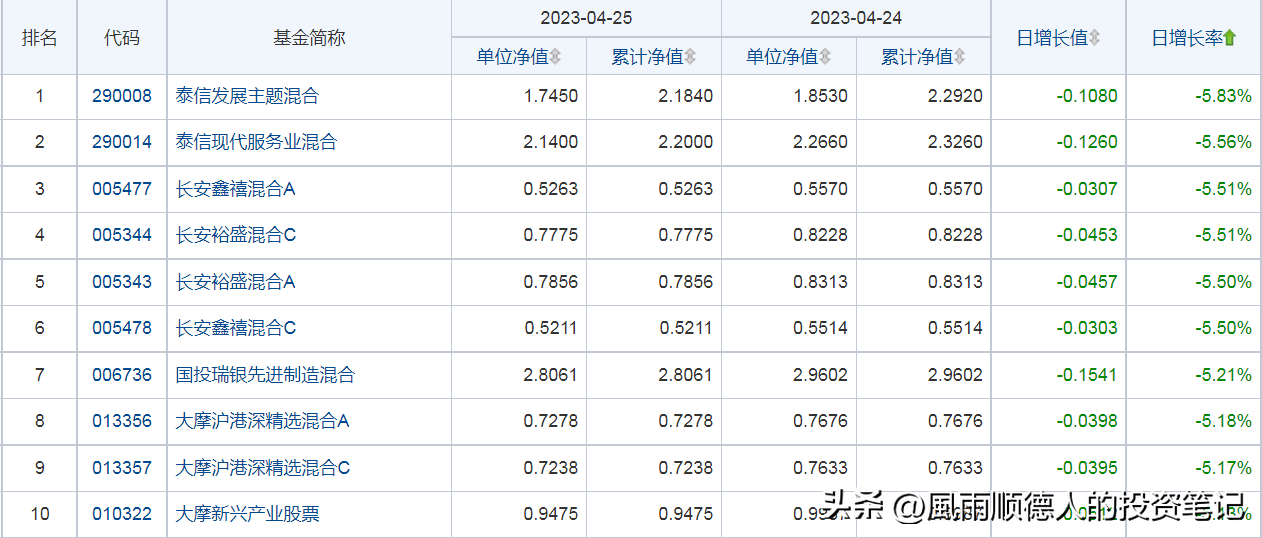This screenshot has height=538, width=1262.
Task: Select 2.3260 cumulative net value cell
Action: (956, 143)
